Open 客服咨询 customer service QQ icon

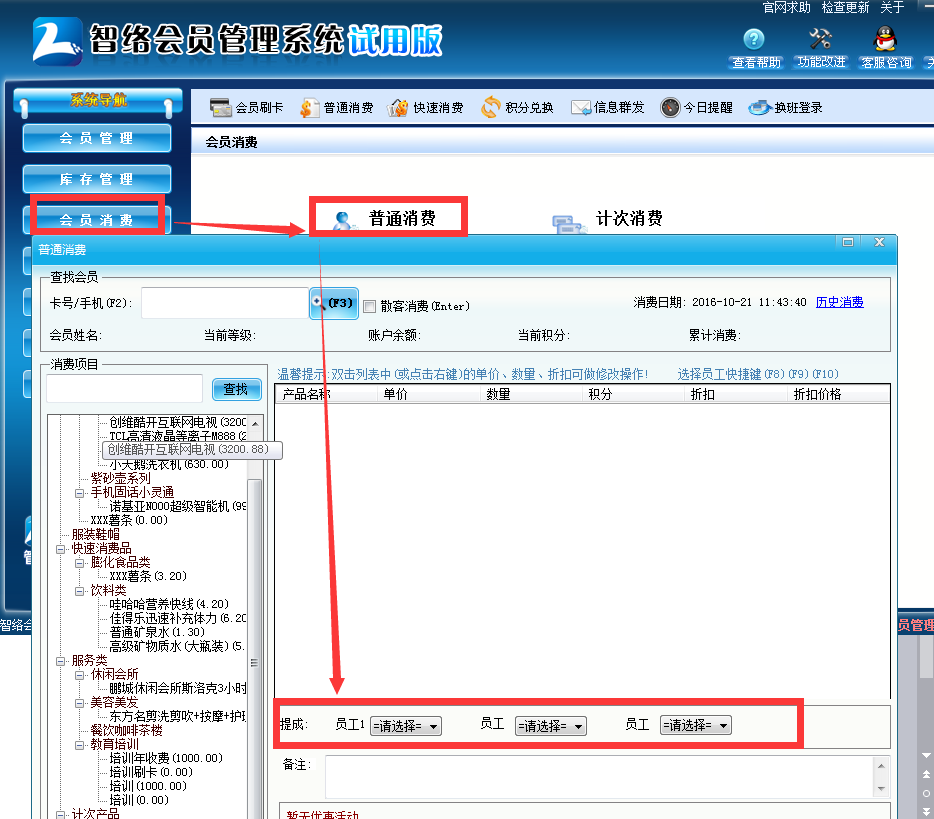coord(884,45)
